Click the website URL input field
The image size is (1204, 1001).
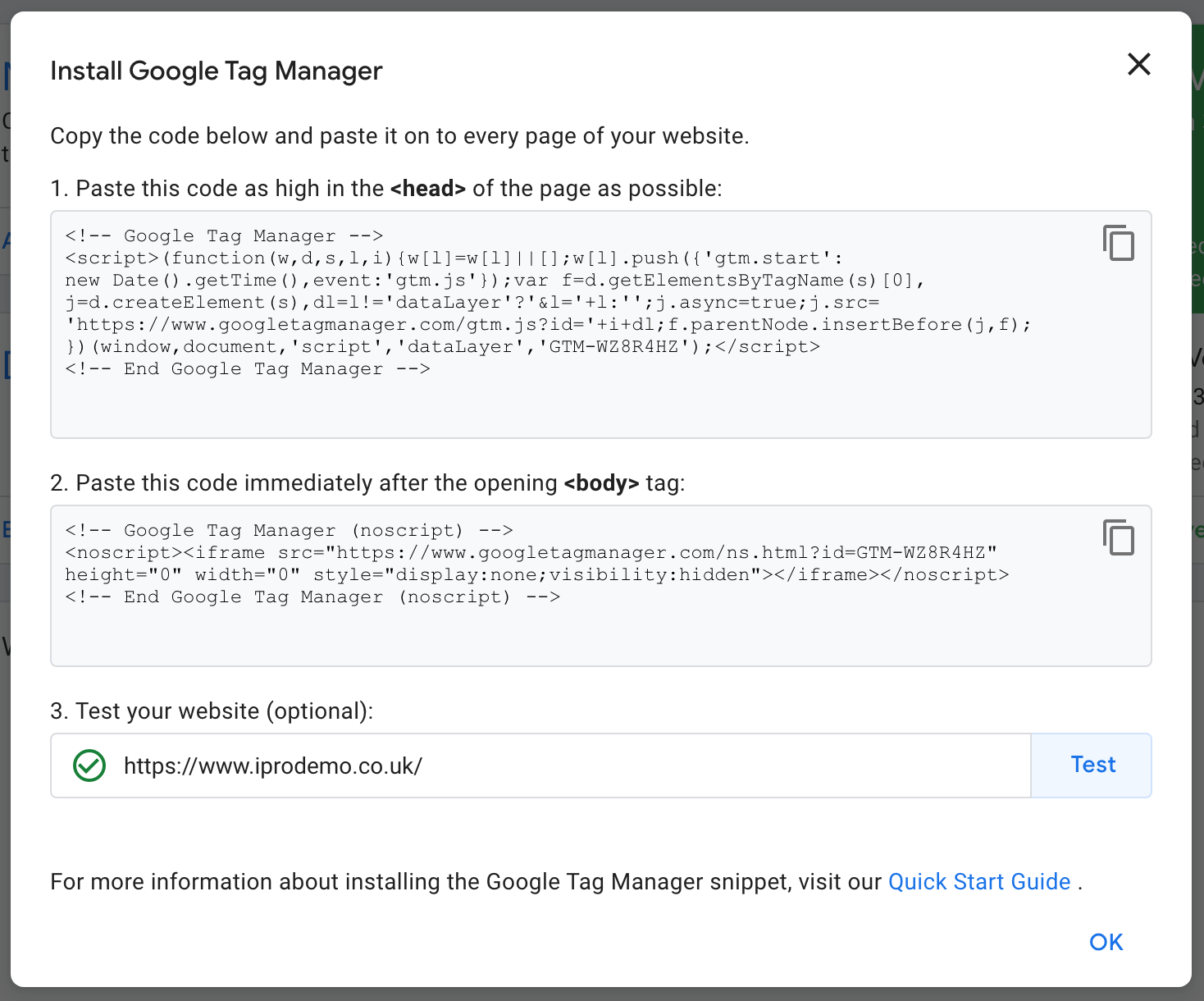click(541, 766)
